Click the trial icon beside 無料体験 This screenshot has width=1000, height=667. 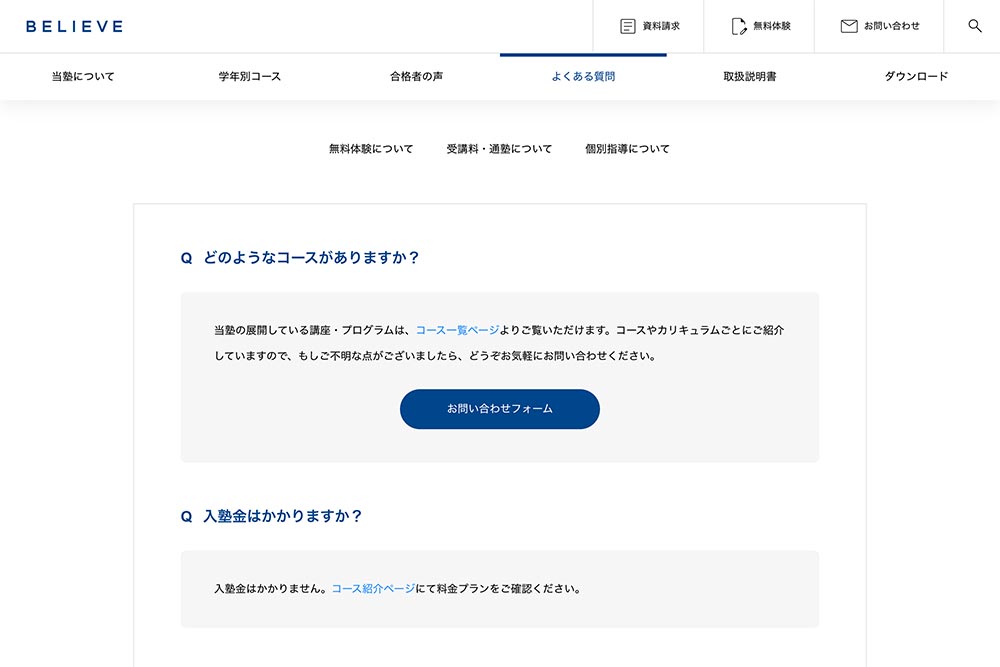(738, 26)
